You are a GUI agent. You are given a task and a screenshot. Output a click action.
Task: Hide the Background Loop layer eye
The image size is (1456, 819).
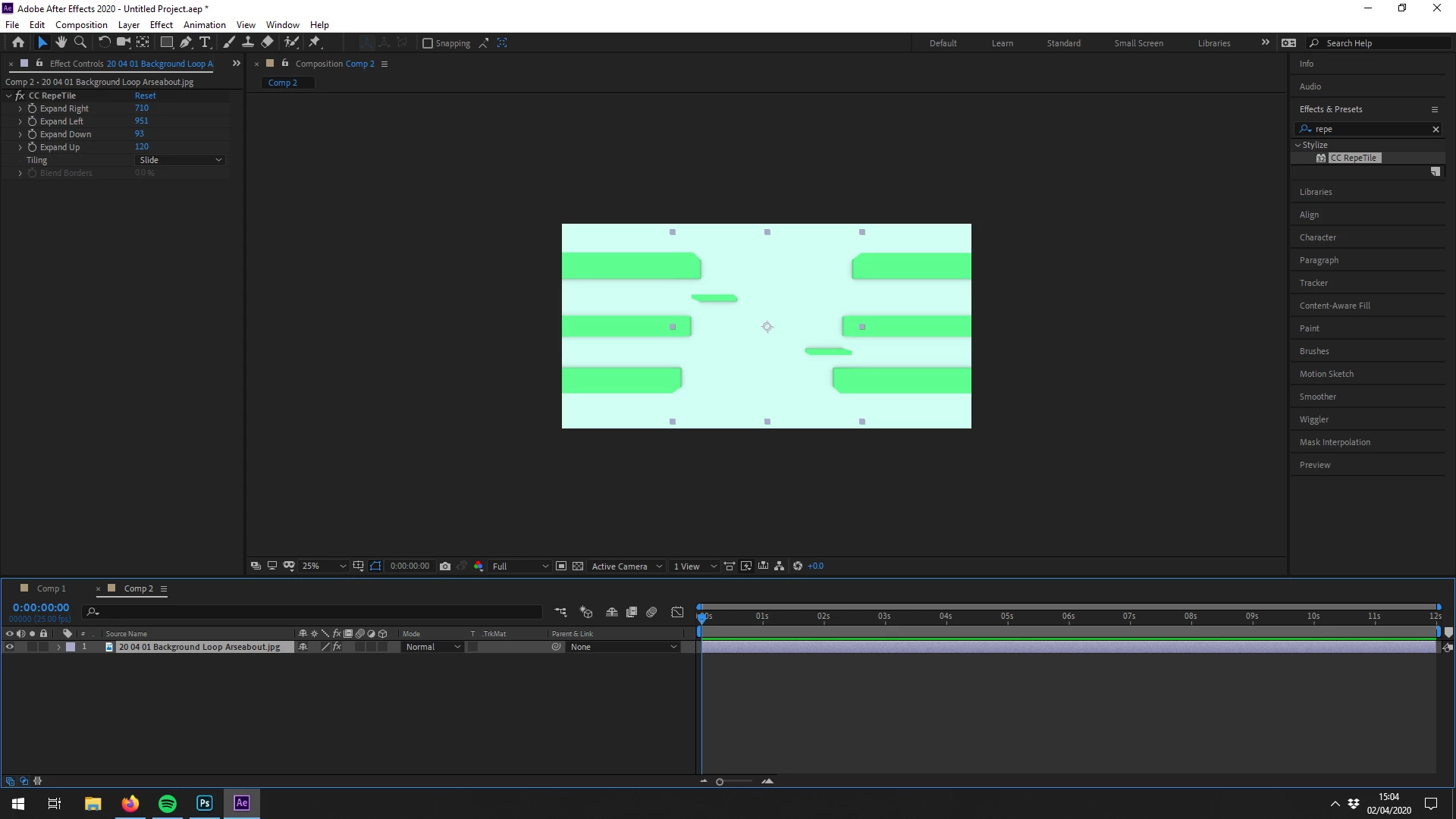coord(10,647)
